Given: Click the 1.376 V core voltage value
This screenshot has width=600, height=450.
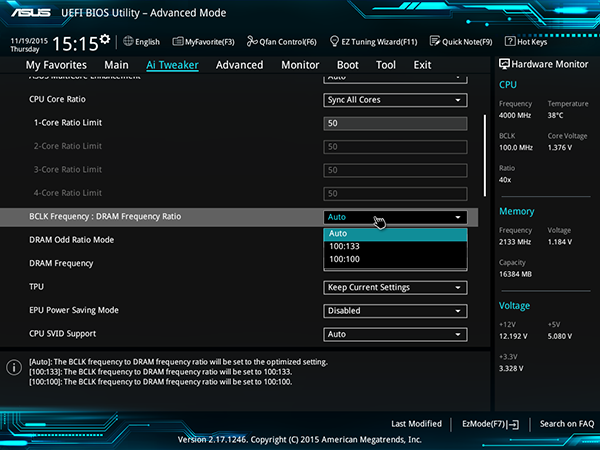Looking at the screenshot, I should [560, 147].
